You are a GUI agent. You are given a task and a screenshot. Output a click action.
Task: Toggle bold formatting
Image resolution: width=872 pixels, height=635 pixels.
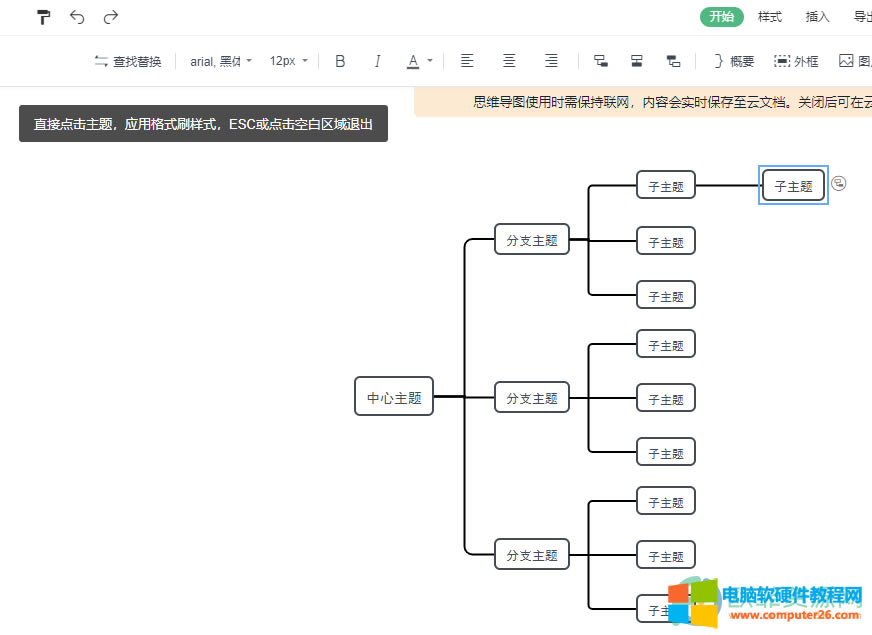[x=340, y=61]
